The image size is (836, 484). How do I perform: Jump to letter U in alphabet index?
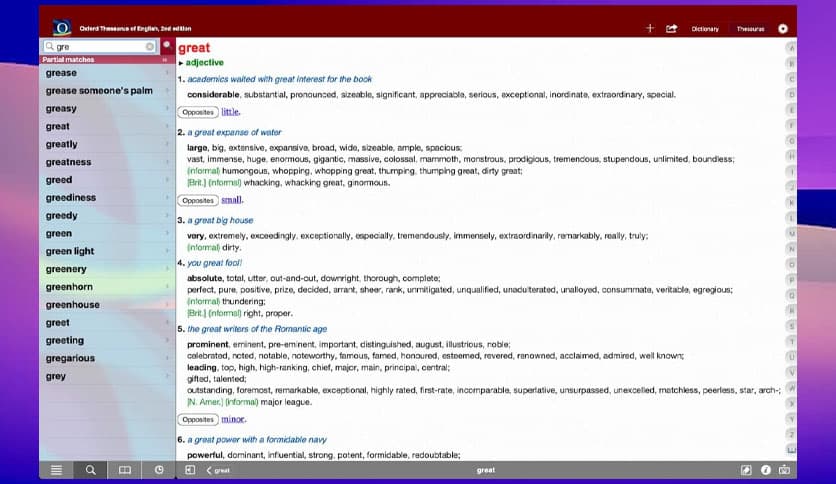(x=791, y=357)
